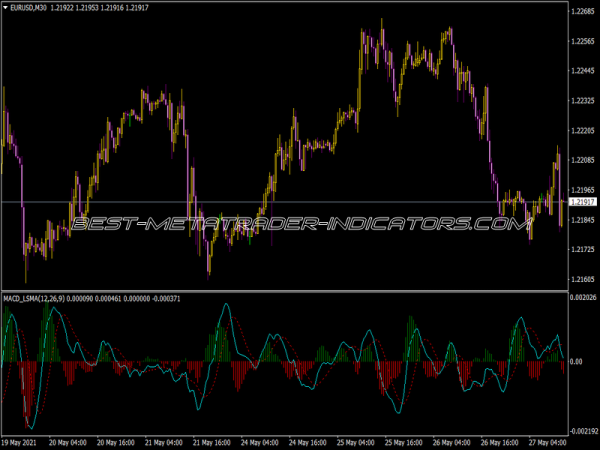Click the 19 May 2021 date label
This screenshot has width=600, height=450.
click(x=22, y=441)
